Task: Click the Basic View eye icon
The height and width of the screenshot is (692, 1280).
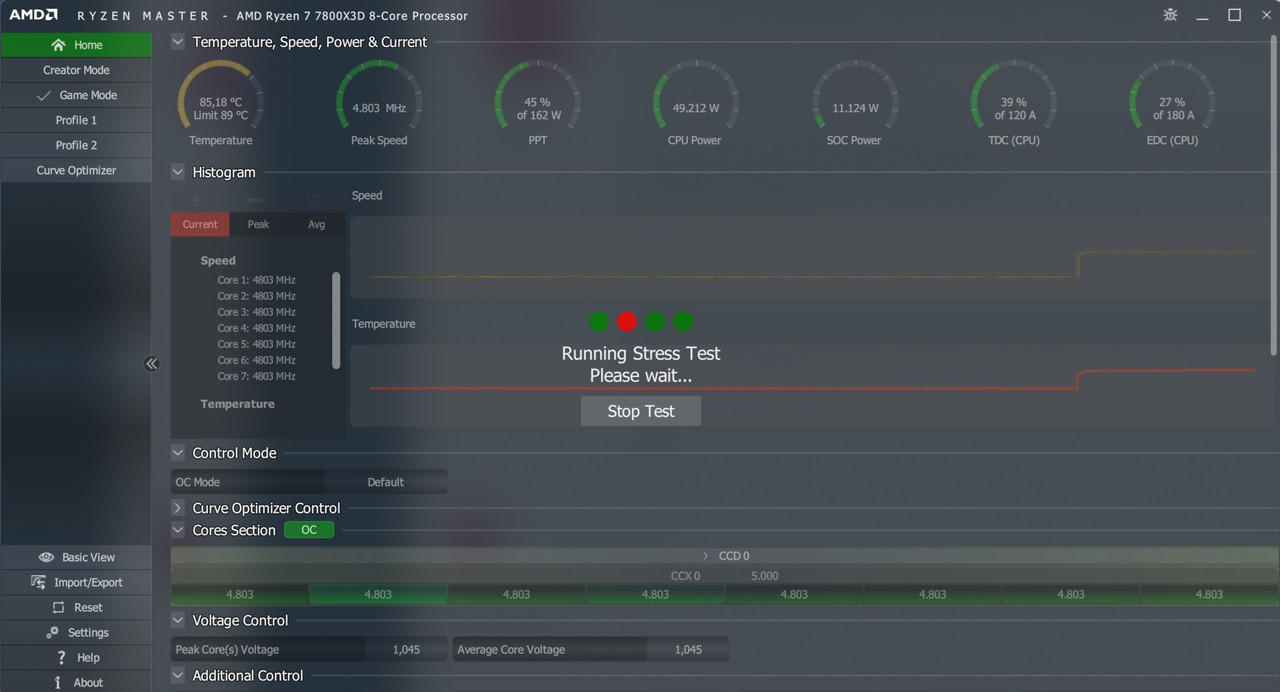Action: (46, 557)
